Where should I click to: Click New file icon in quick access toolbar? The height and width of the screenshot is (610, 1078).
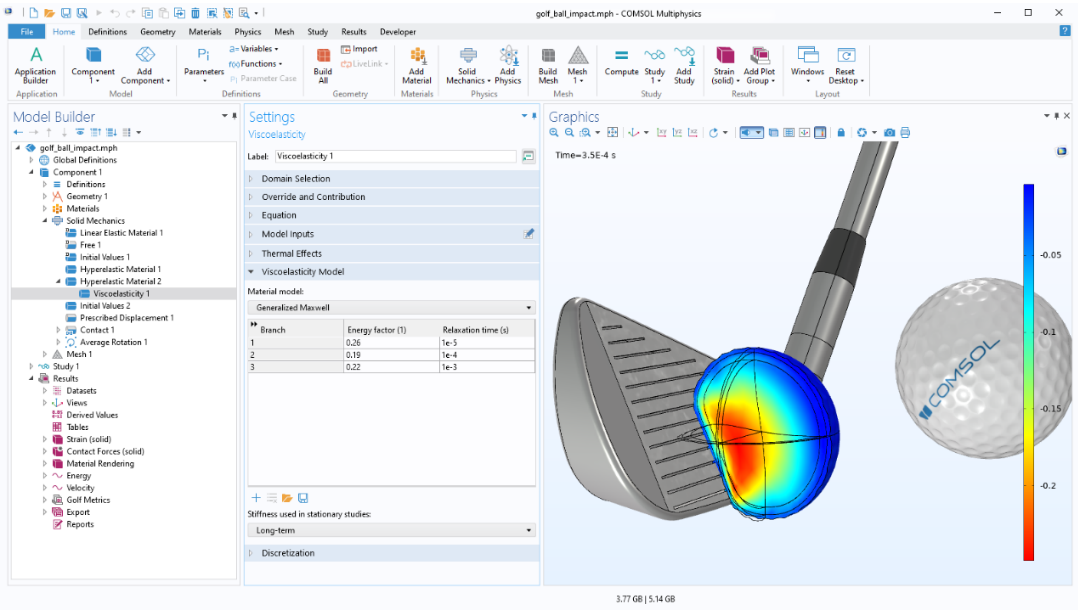pyautogui.click(x=34, y=13)
